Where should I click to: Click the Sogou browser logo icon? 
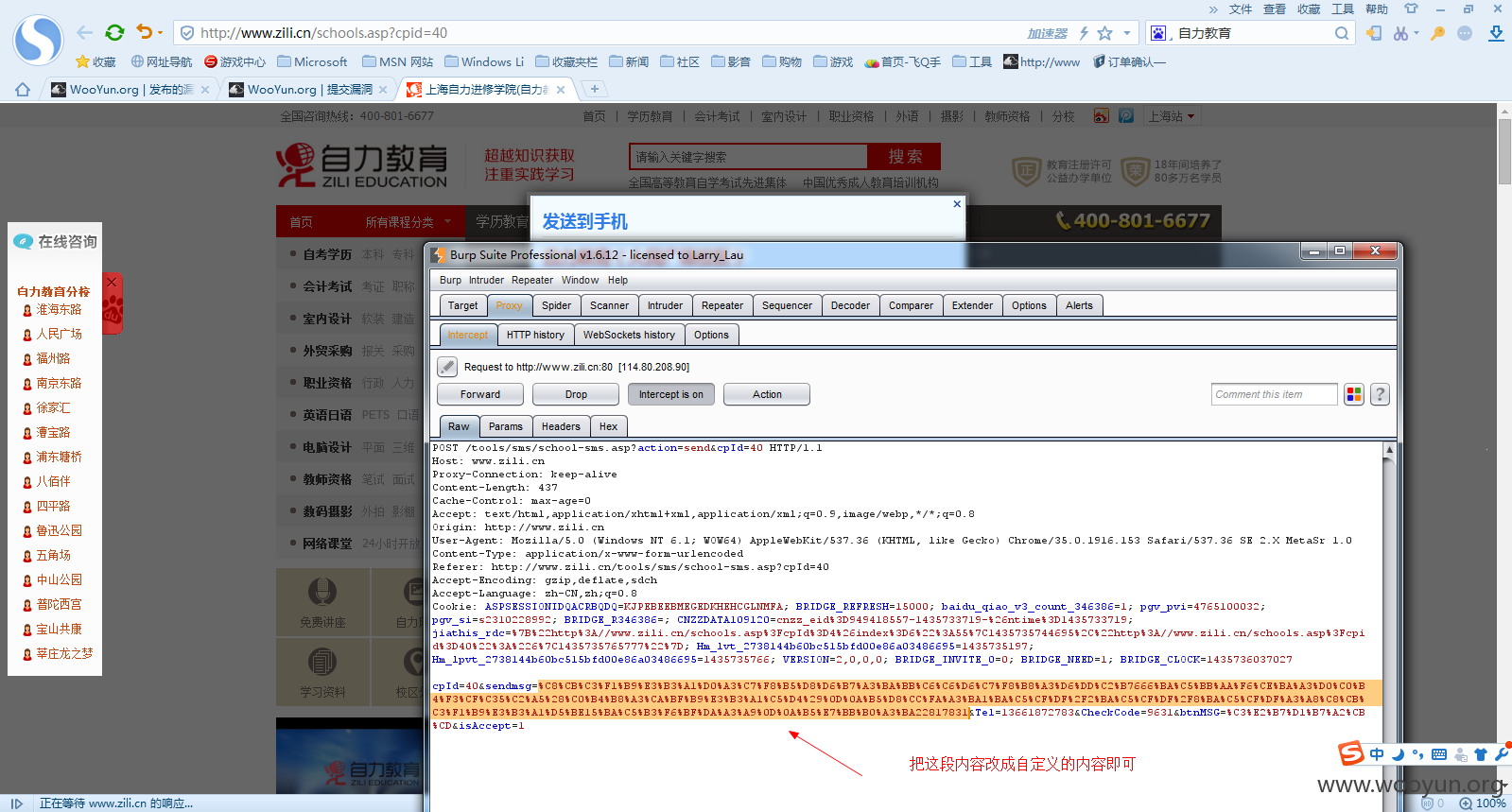tap(38, 40)
